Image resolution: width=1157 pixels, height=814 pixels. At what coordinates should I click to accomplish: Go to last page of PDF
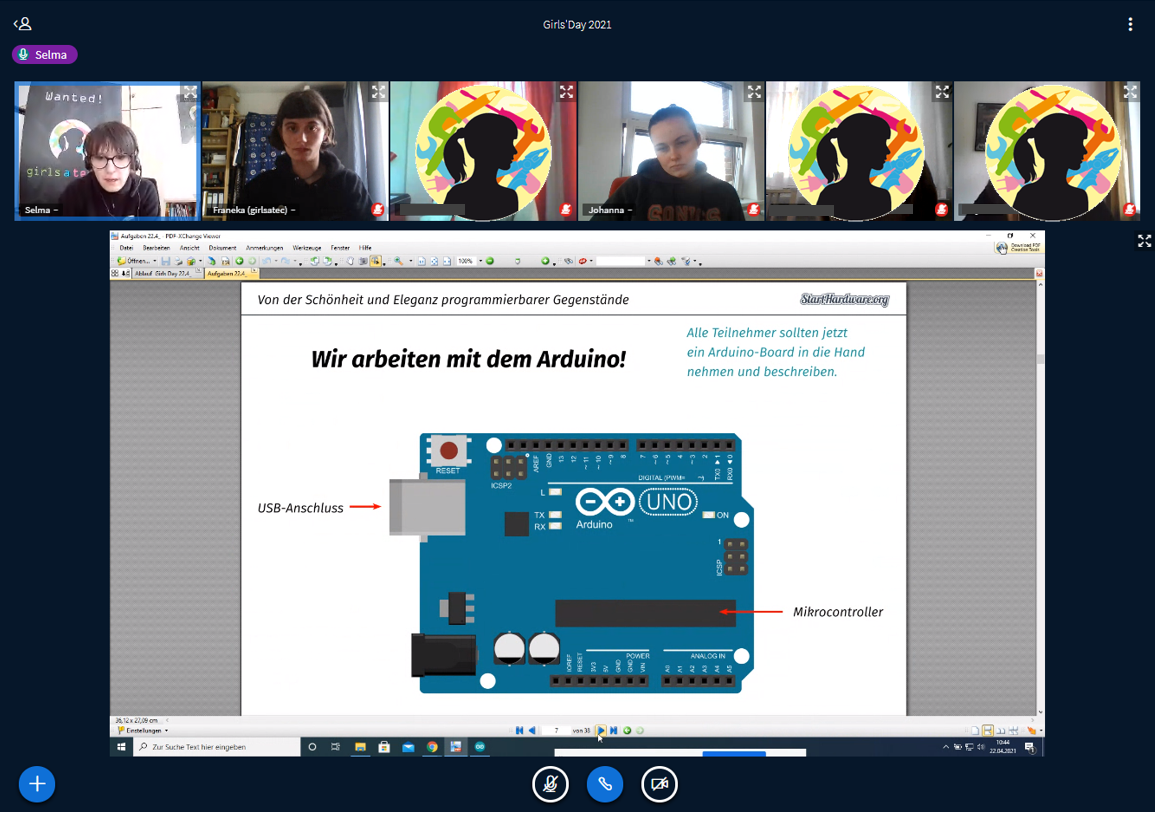pyautogui.click(x=613, y=731)
